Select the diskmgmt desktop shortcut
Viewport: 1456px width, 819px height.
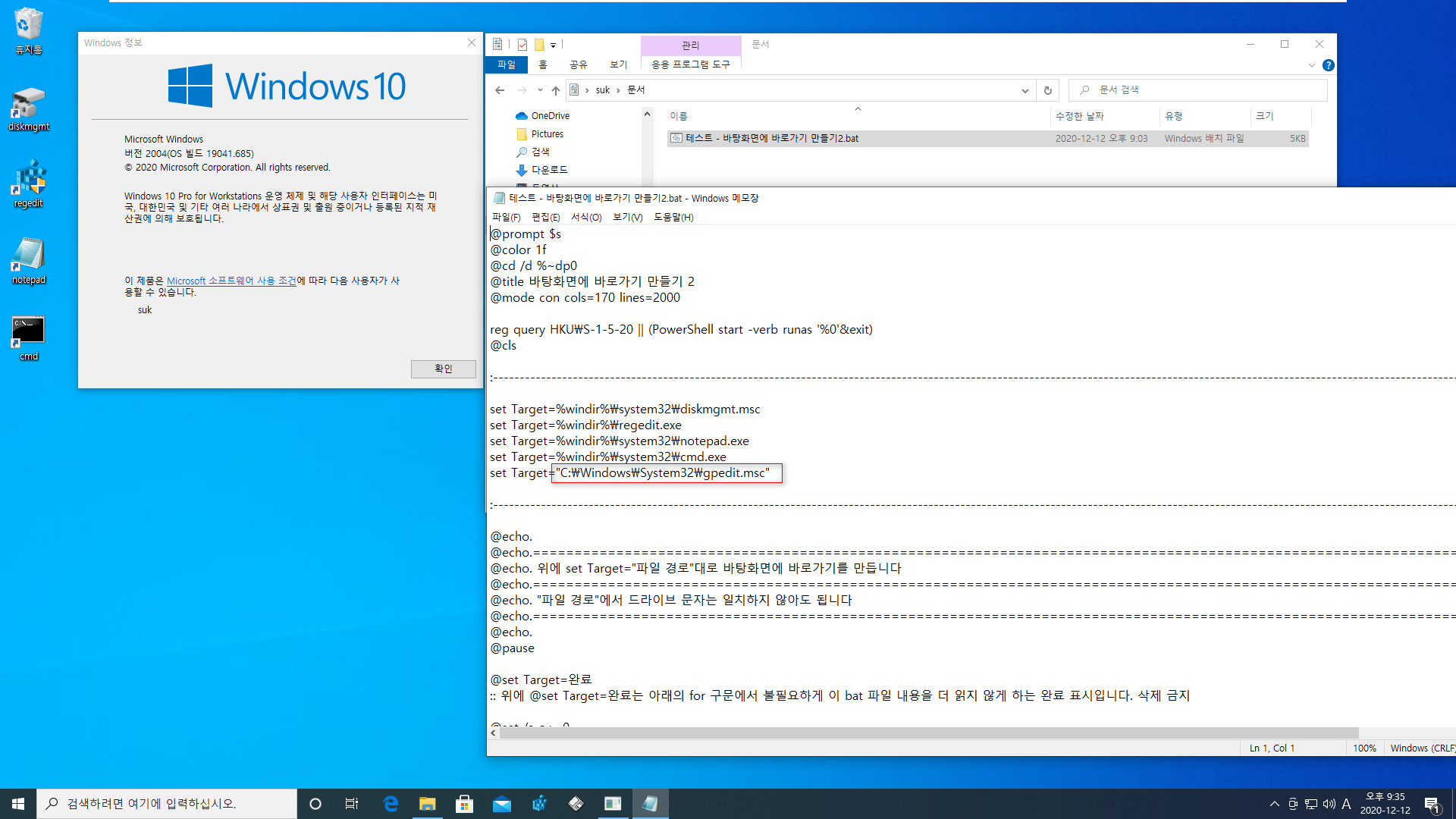[29, 110]
